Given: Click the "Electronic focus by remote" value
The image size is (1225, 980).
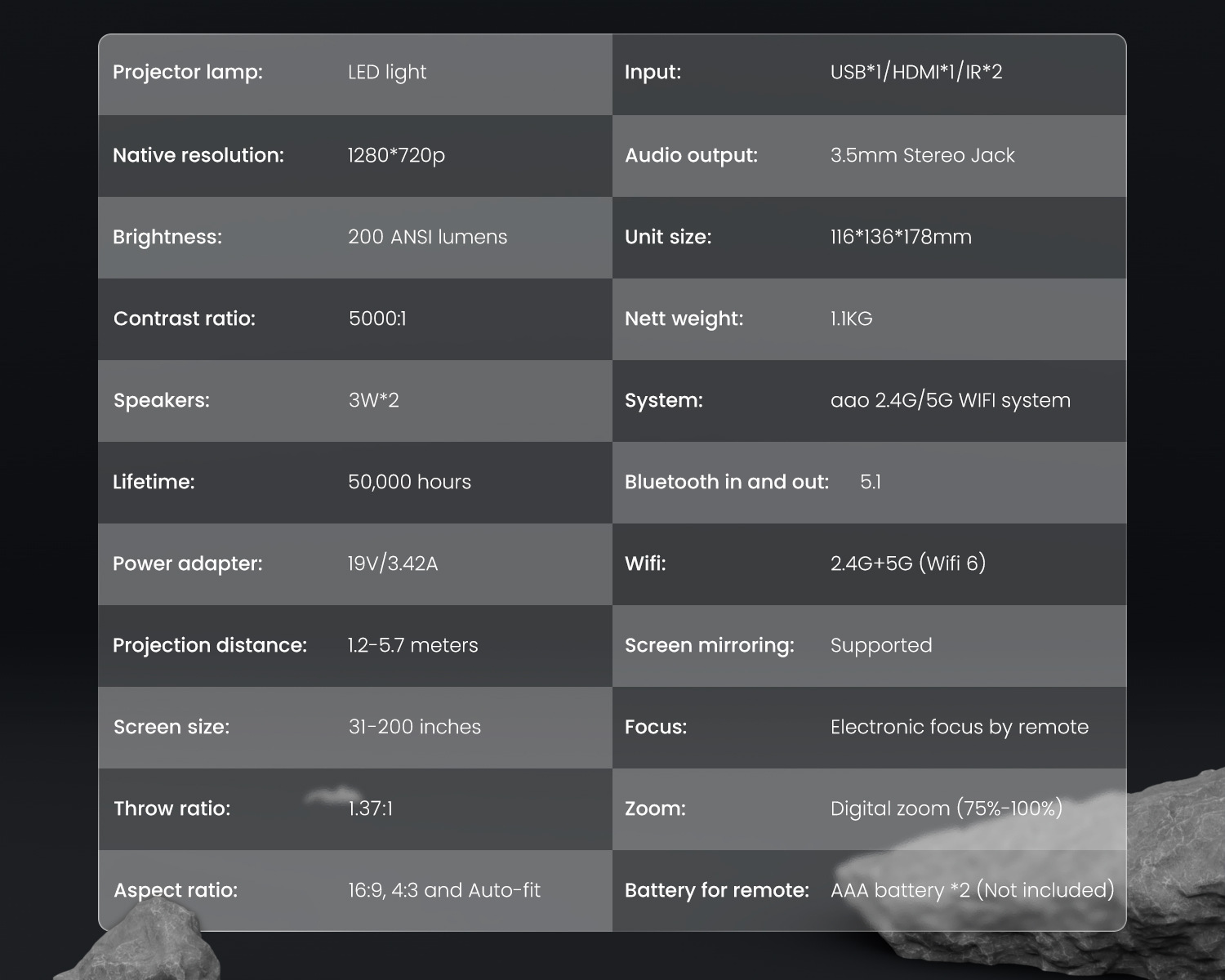Looking at the screenshot, I should (x=960, y=727).
